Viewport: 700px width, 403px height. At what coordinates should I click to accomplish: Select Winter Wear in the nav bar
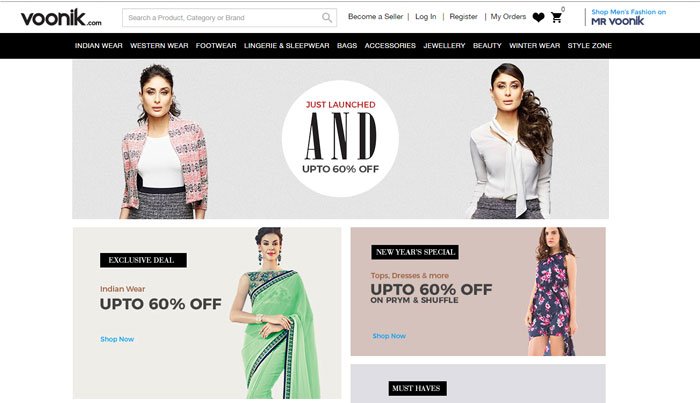(x=534, y=46)
